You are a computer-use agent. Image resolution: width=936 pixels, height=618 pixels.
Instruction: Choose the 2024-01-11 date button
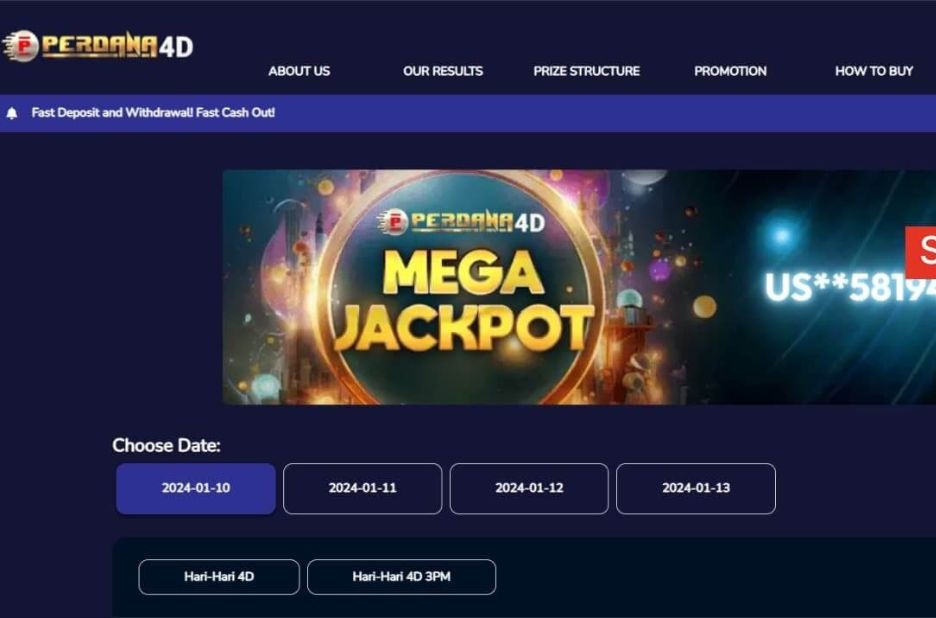362,488
